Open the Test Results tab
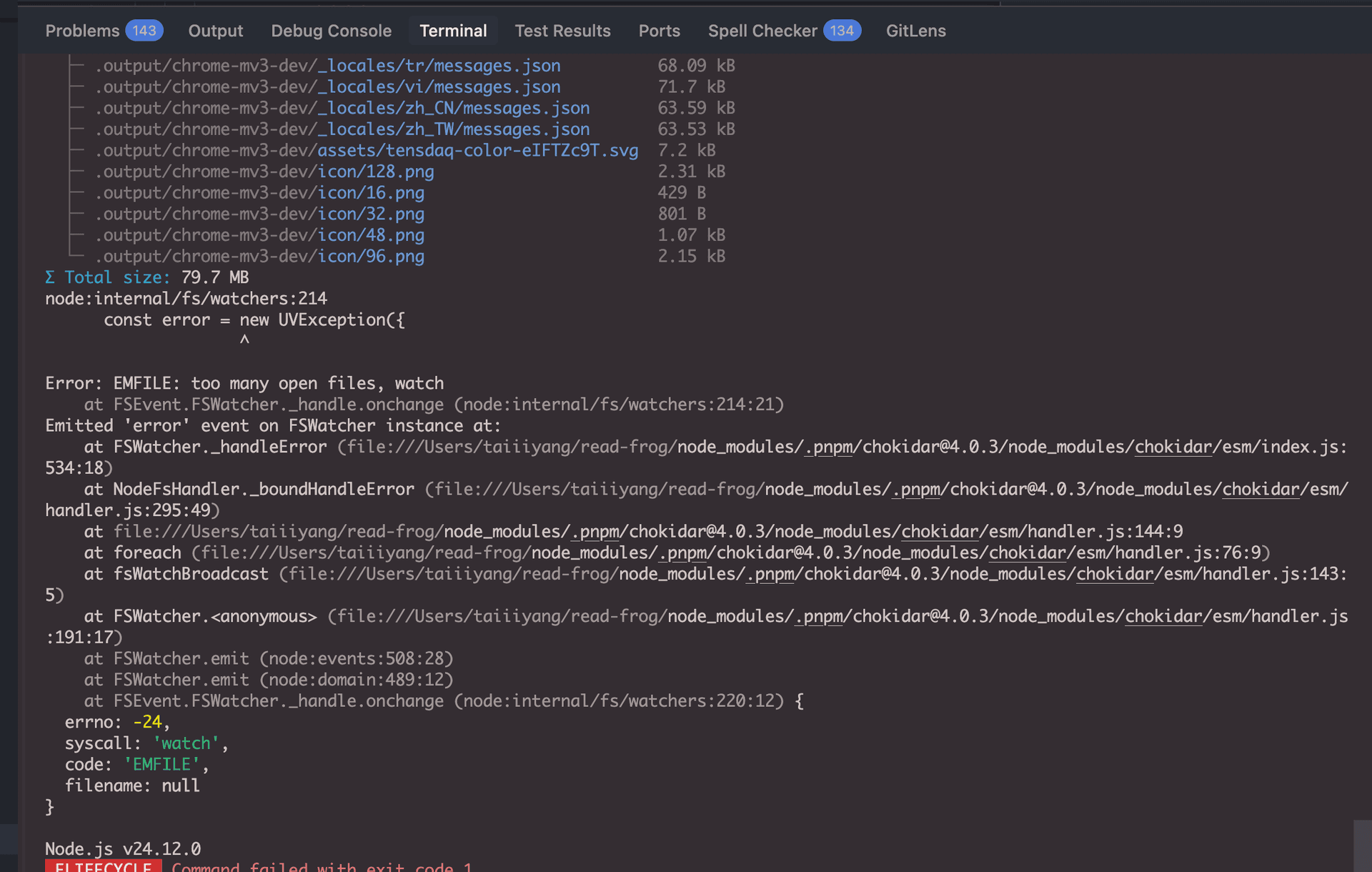This screenshot has height=872, width=1372. pyautogui.click(x=562, y=31)
